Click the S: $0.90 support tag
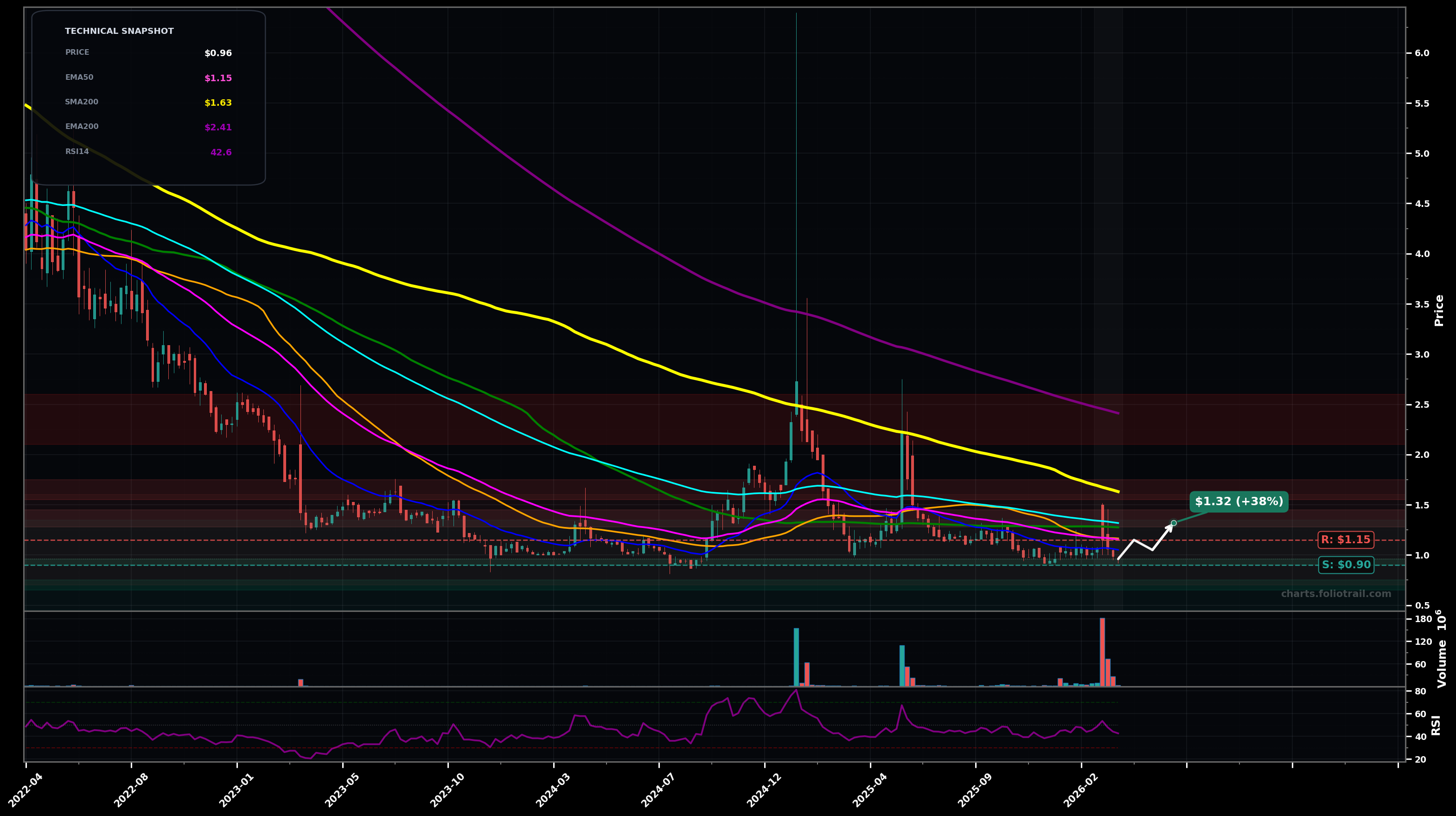 [x=1346, y=565]
